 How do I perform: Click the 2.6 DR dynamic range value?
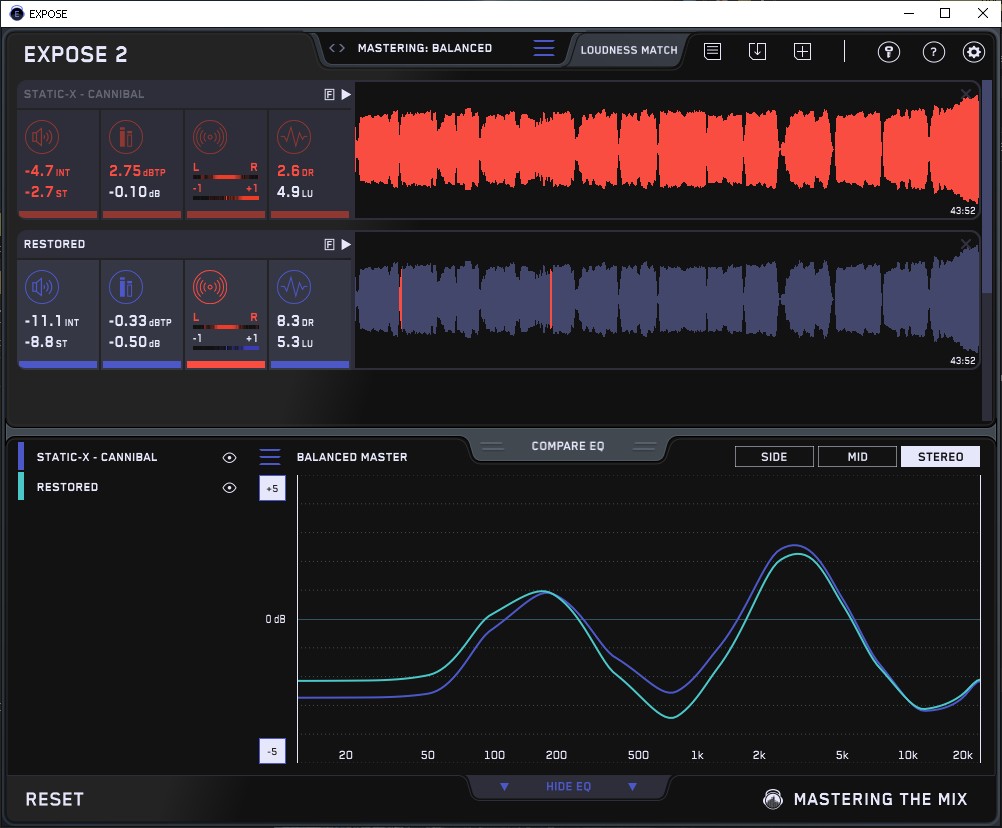coord(295,171)
